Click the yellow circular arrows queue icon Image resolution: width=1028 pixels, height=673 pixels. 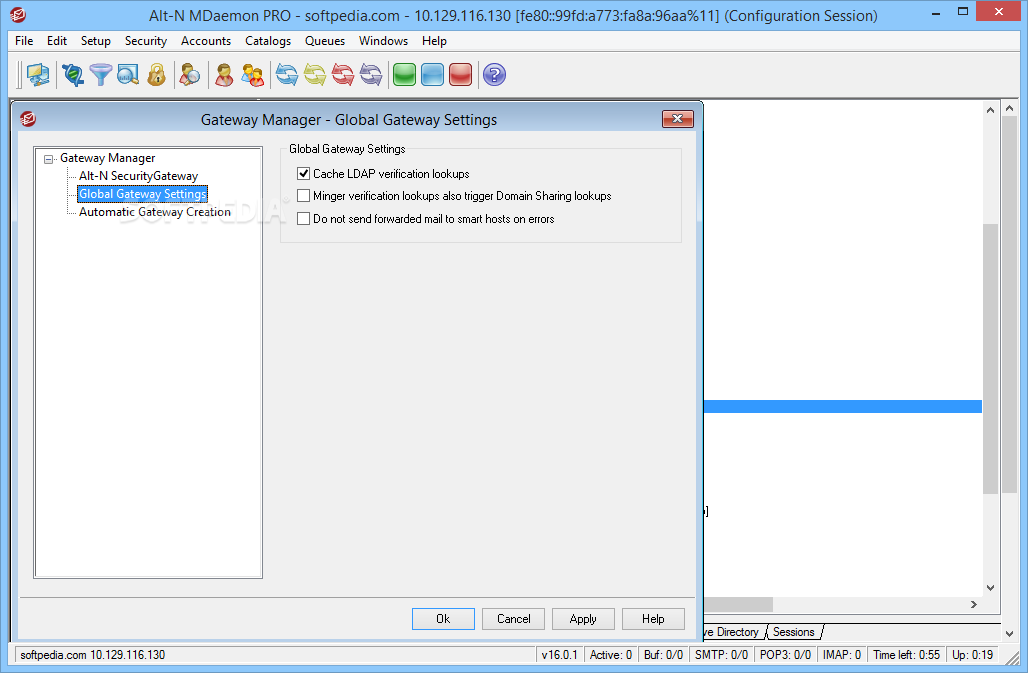(x=315, y=75)
